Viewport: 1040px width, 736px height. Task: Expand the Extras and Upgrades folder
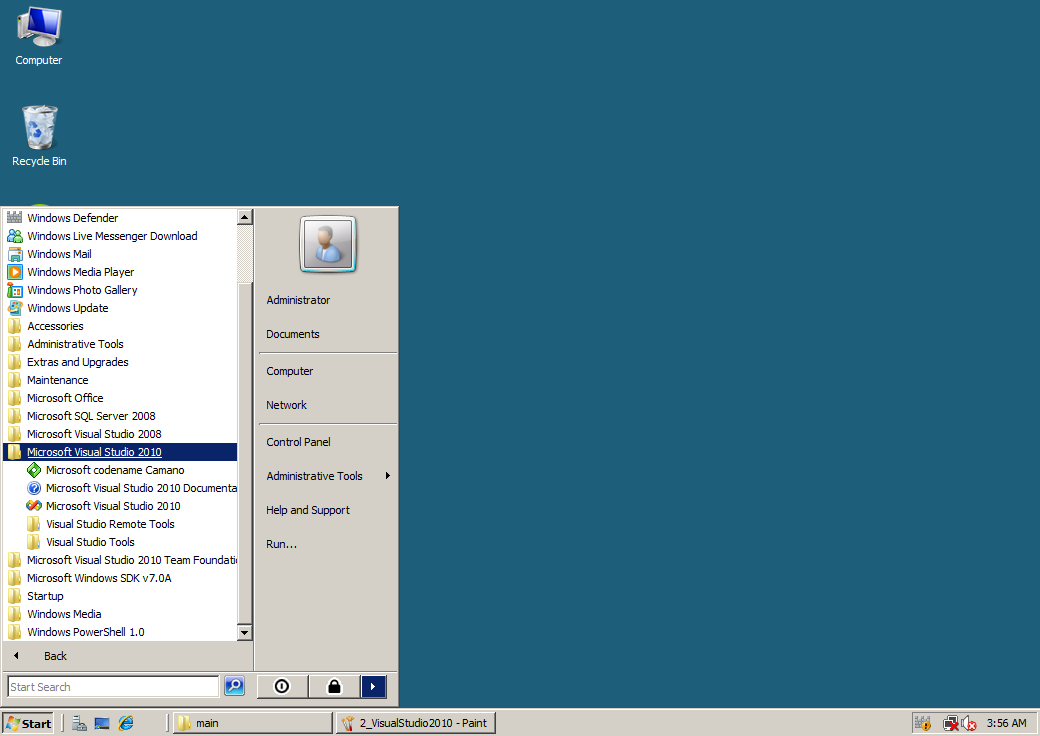tap(120, 362)
